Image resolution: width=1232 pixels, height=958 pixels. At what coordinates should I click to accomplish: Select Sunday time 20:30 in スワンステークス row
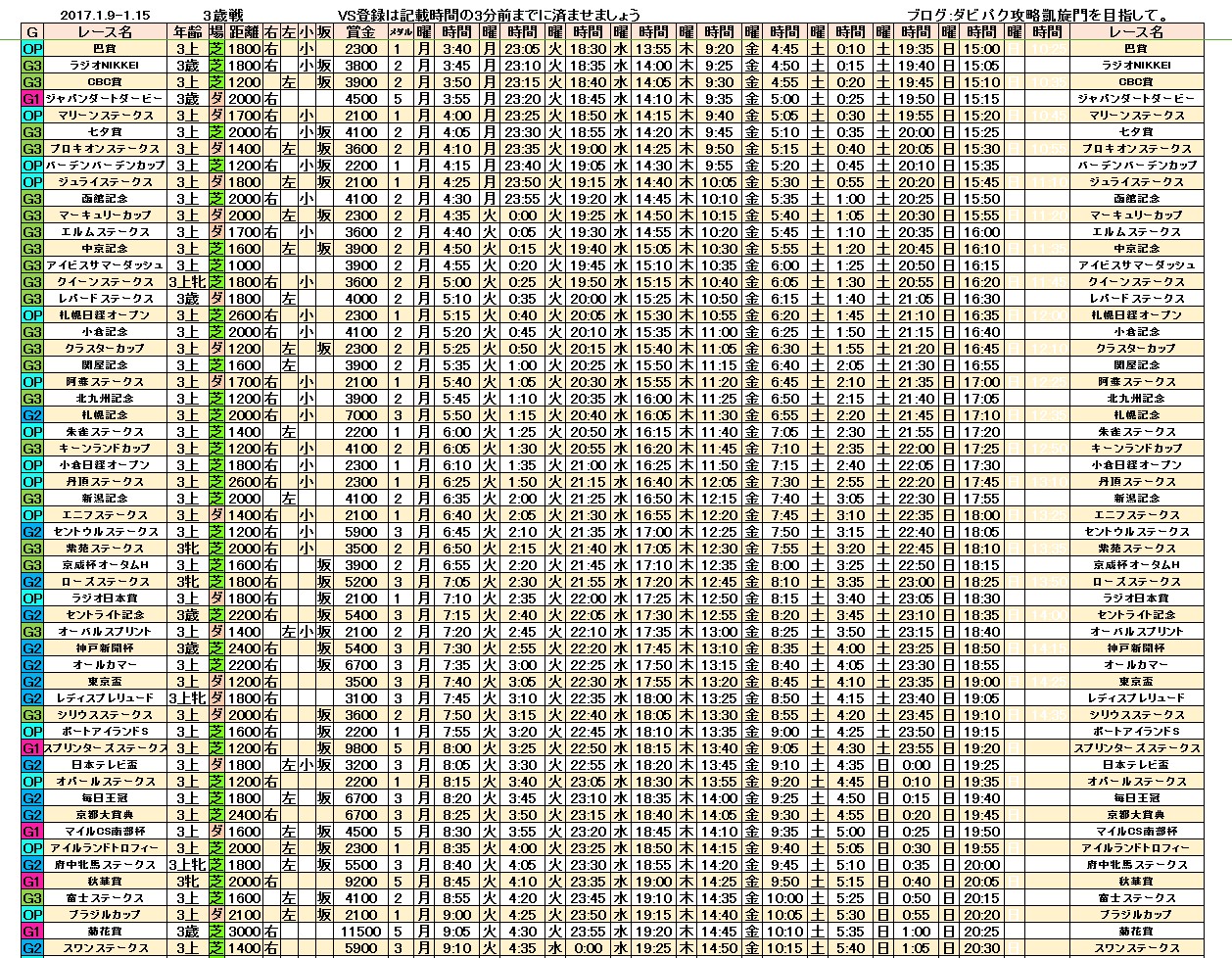(982, 948)
